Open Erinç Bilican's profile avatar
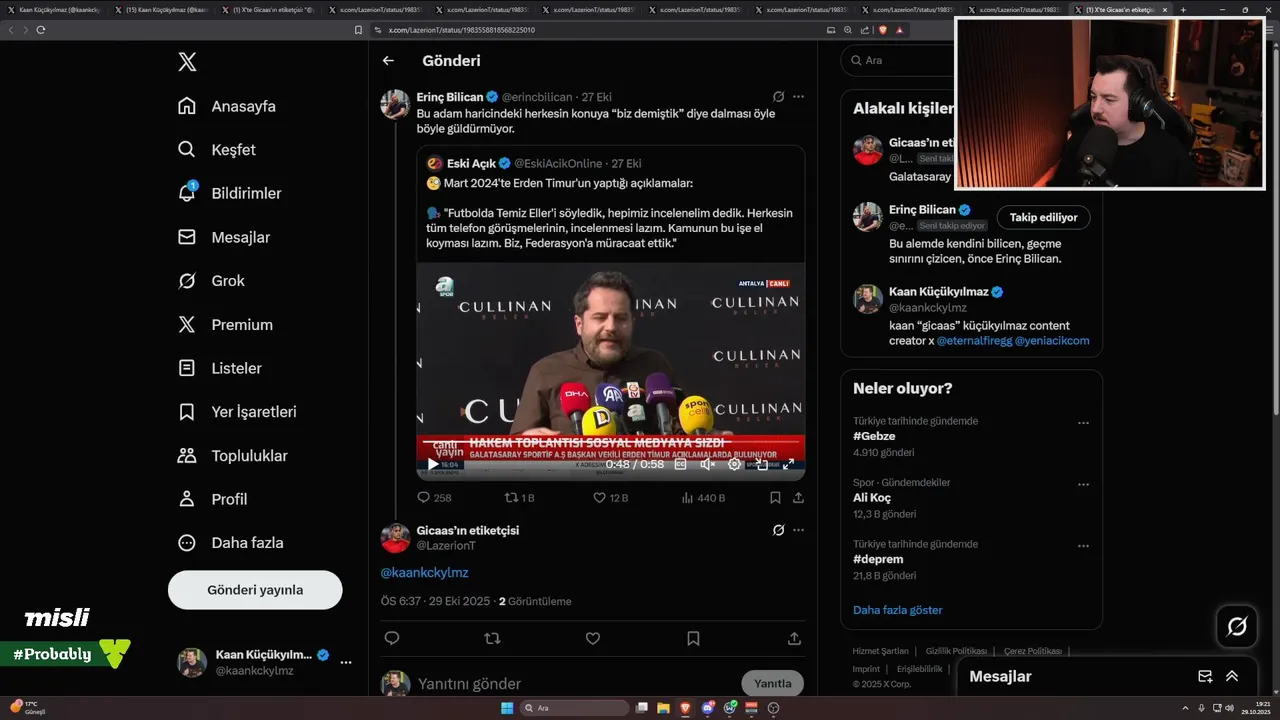 [395, 104]
